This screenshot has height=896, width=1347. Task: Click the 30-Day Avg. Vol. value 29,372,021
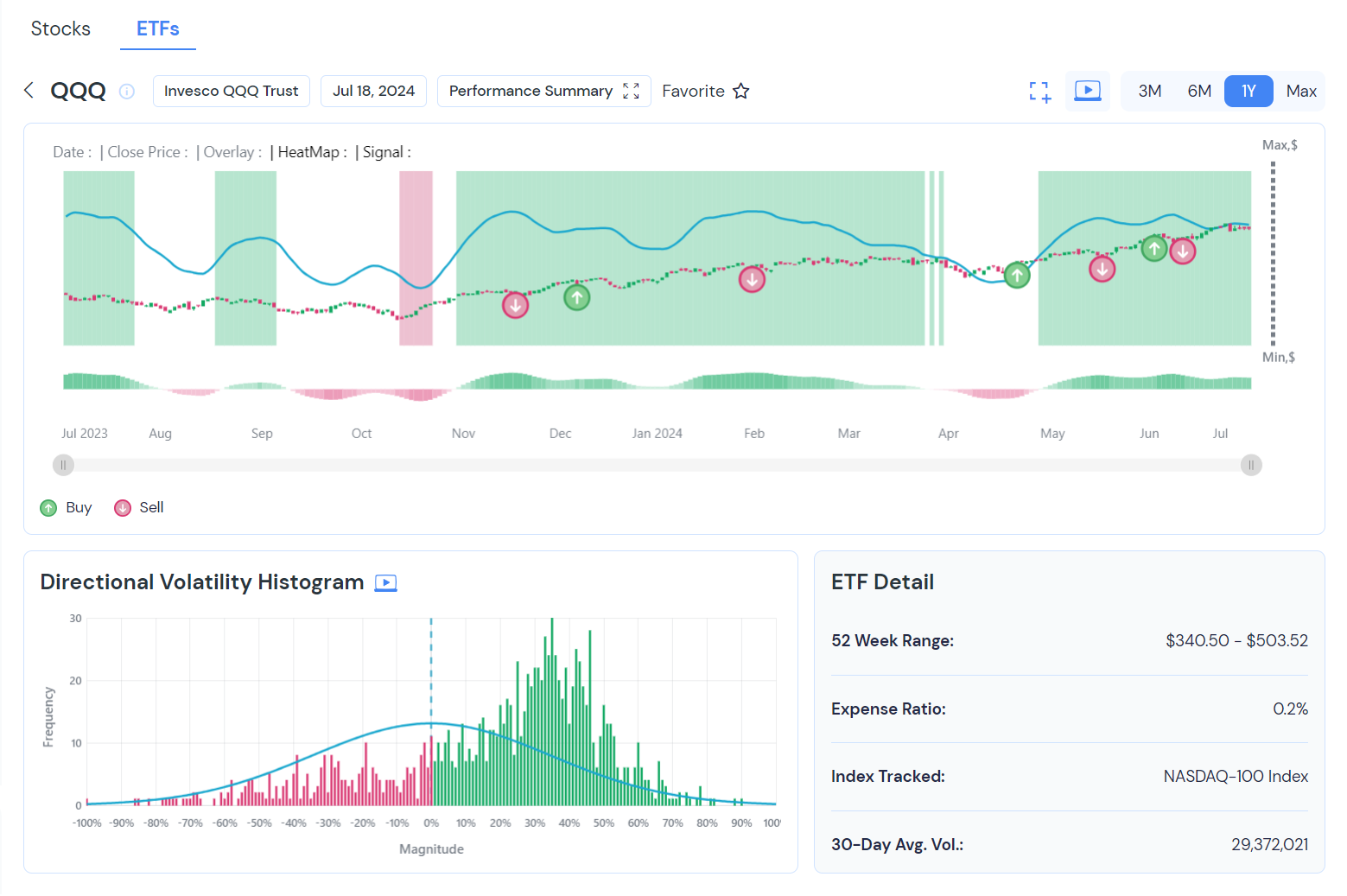point(1269,844)
